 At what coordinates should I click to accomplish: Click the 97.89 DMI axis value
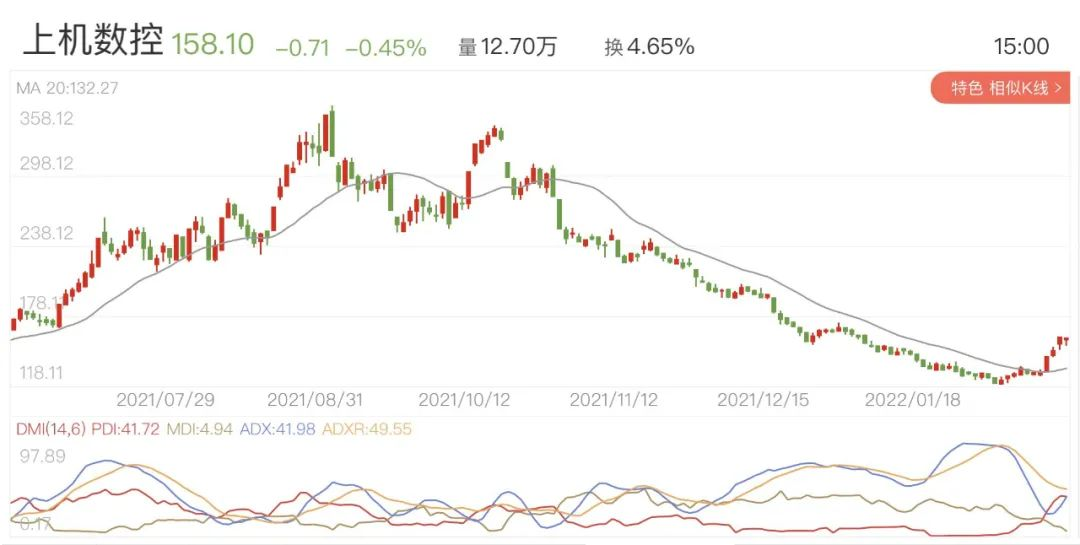click(42, 456)
